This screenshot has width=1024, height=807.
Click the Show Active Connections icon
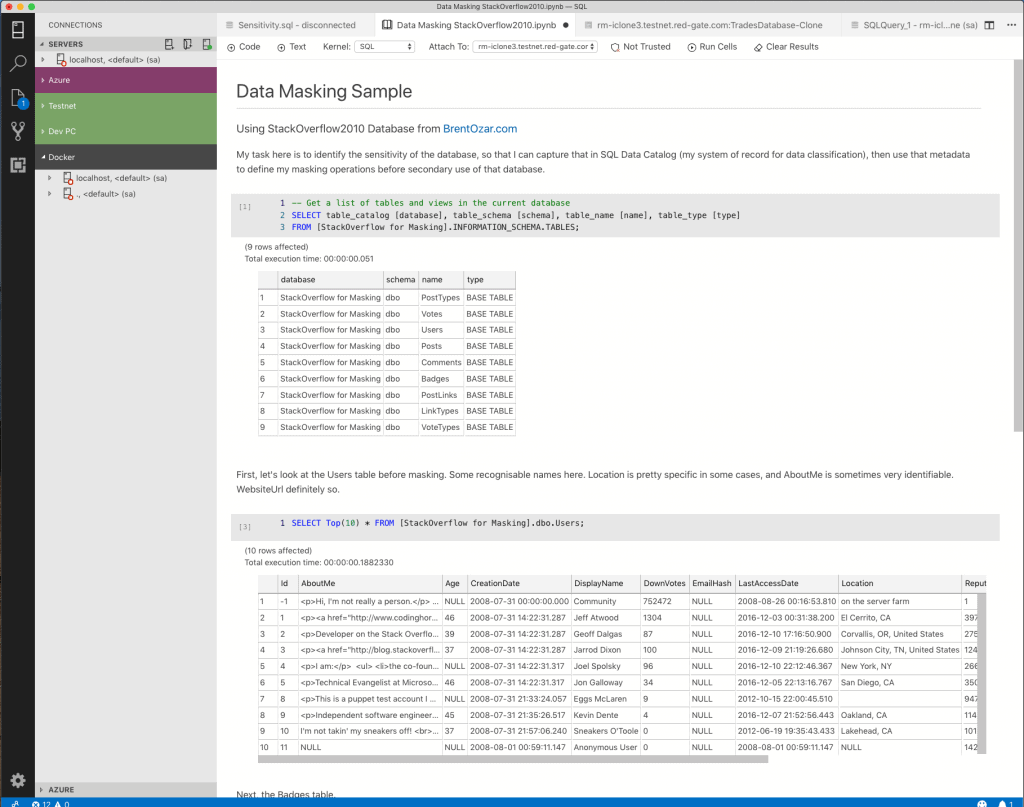click(206, 44)
